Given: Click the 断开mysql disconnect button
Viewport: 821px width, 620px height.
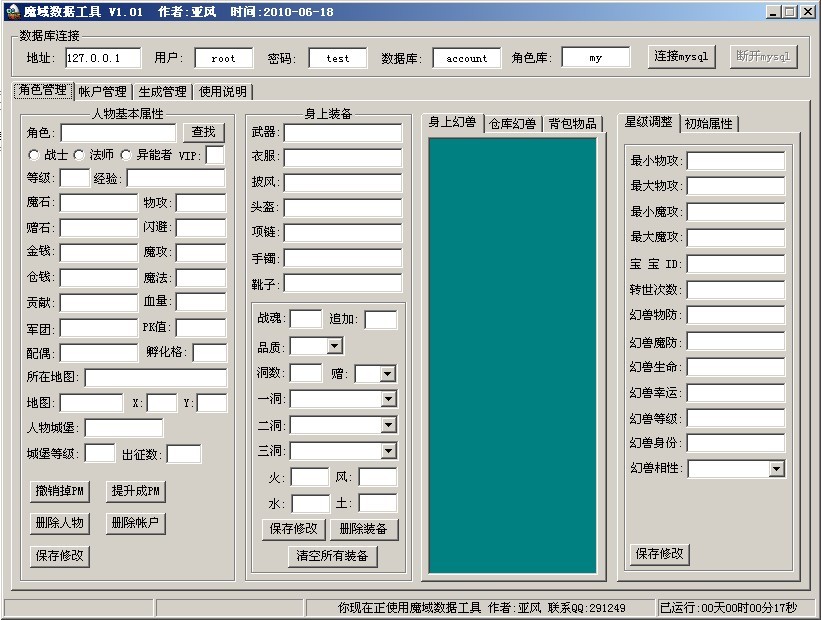Looking at the screenshot, I should (763, 57).
